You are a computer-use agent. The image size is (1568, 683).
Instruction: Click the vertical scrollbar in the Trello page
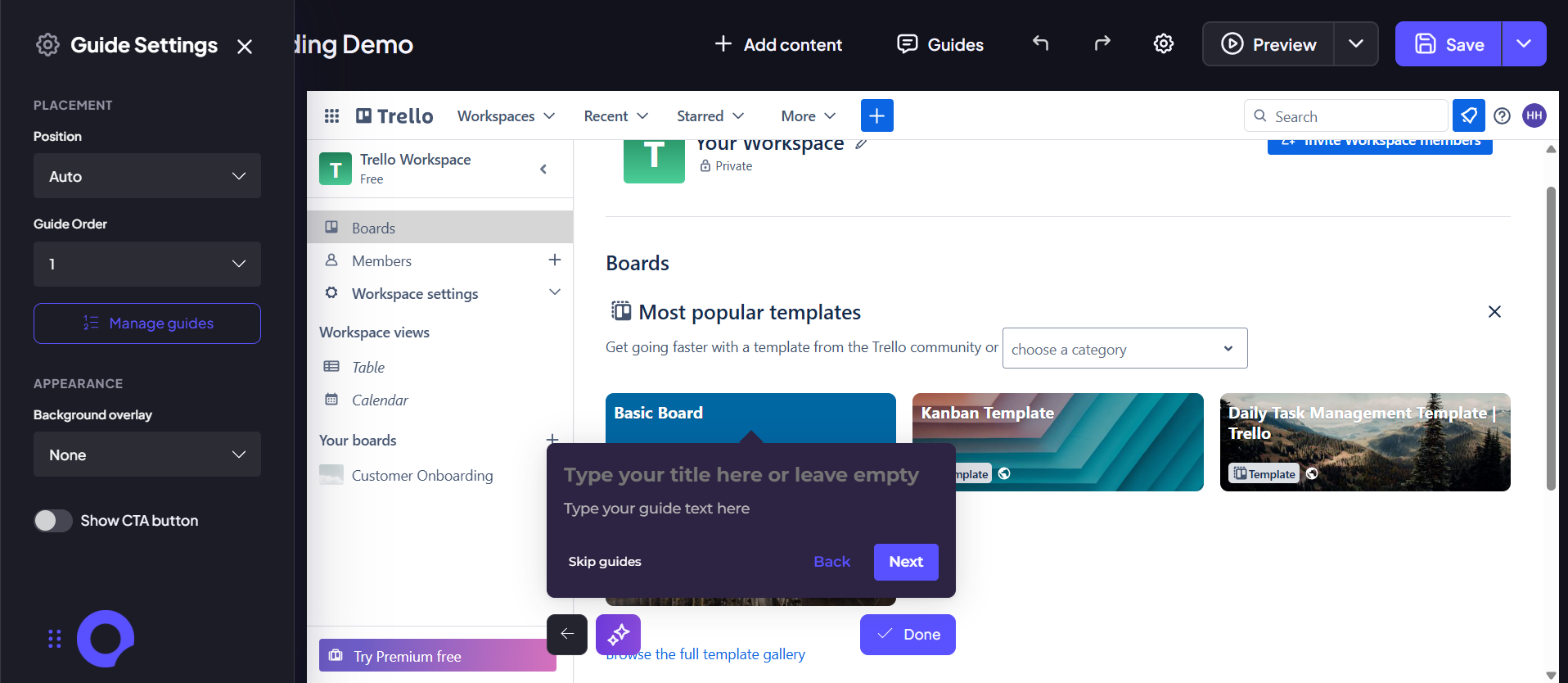pyautogui.click(x=1550, y=338)
